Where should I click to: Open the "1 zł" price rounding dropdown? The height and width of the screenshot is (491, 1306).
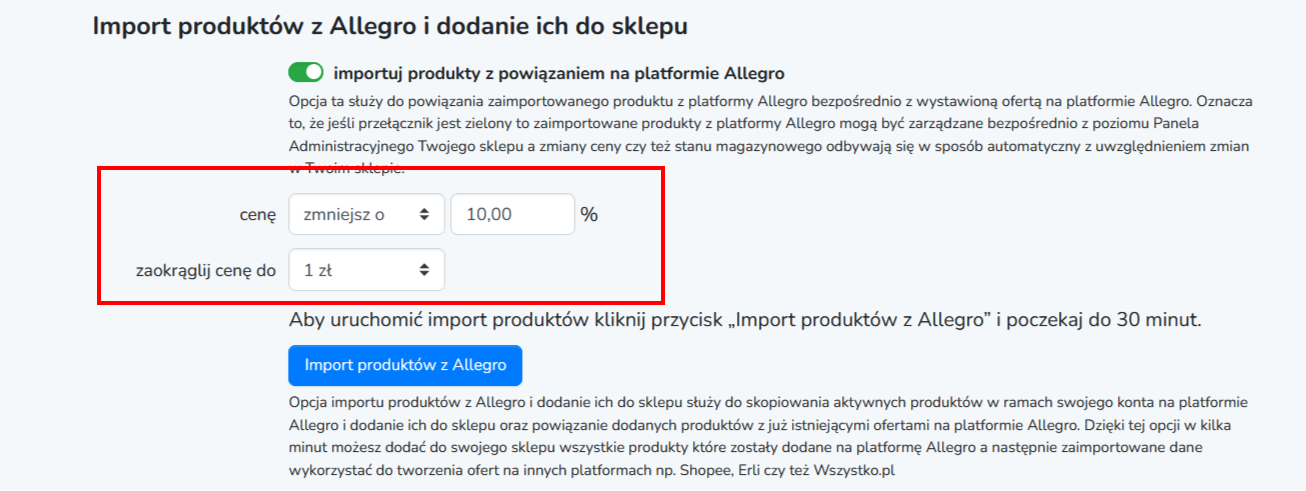pos(367,269)
